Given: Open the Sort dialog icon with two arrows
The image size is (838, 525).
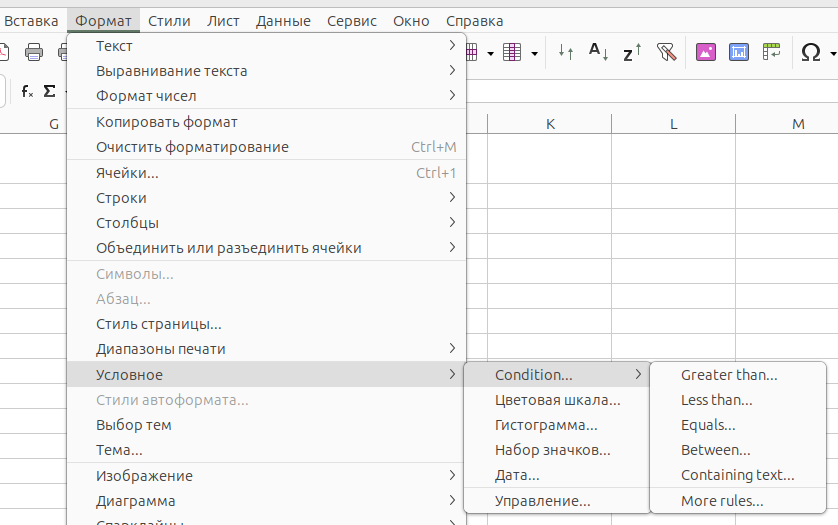Looking at the screenshot, I should (x=566, y=52).
